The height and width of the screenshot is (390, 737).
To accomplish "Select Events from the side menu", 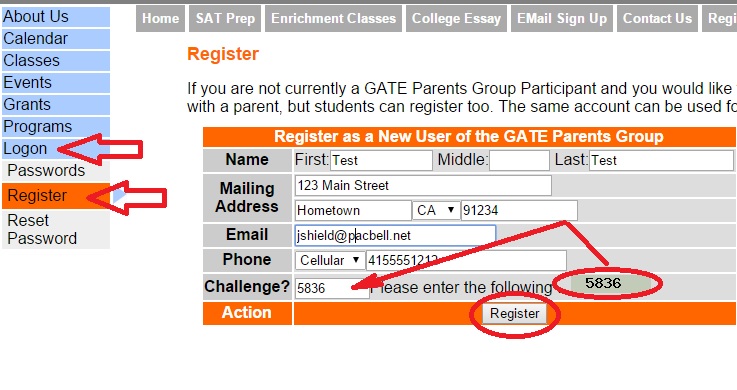I will [x=56, y=83].
